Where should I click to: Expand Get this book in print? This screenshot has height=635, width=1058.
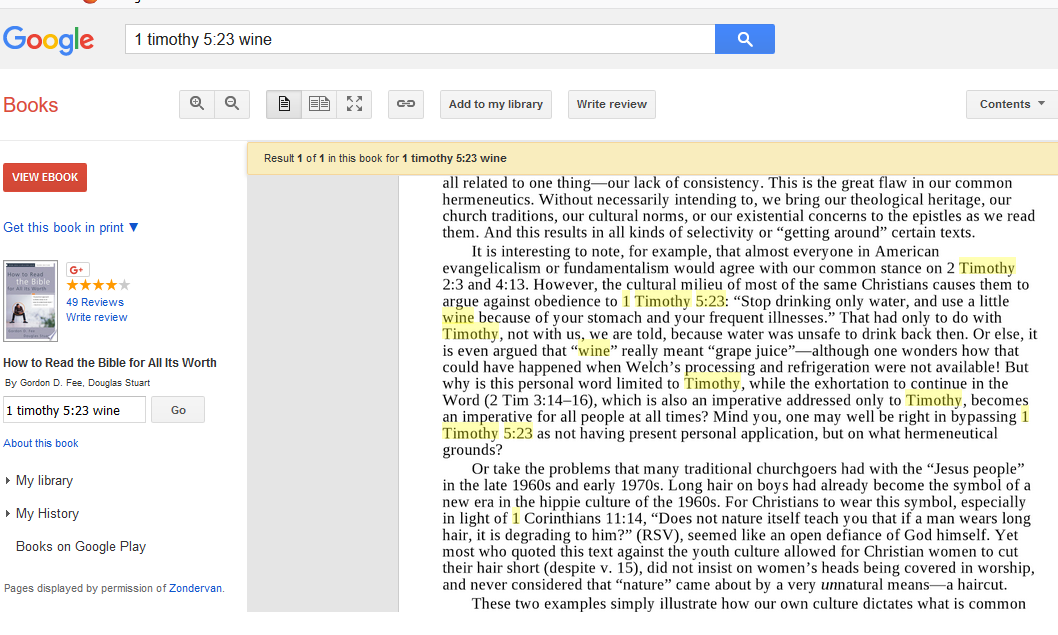pyautogui.click(x=71, y=227)
